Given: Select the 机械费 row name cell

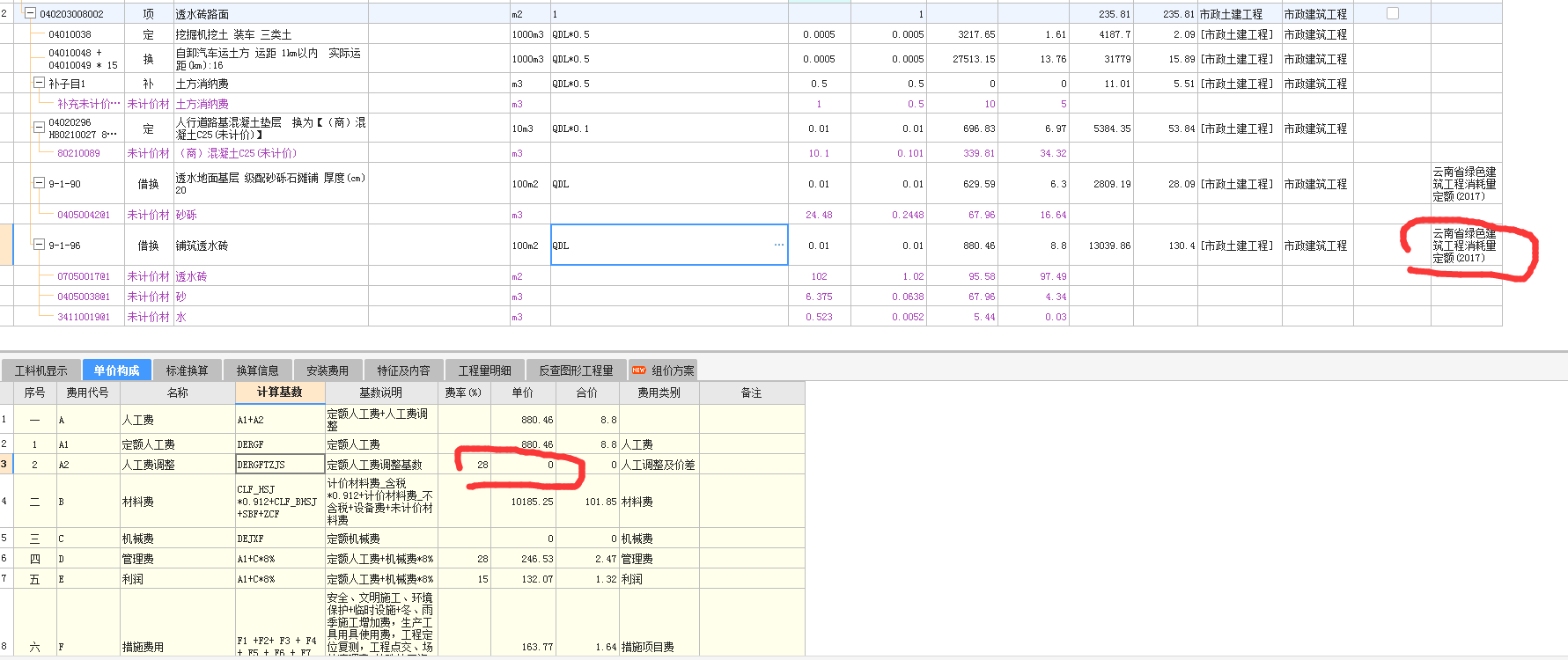Looking at the screenshot, I should tap(178, 539).
